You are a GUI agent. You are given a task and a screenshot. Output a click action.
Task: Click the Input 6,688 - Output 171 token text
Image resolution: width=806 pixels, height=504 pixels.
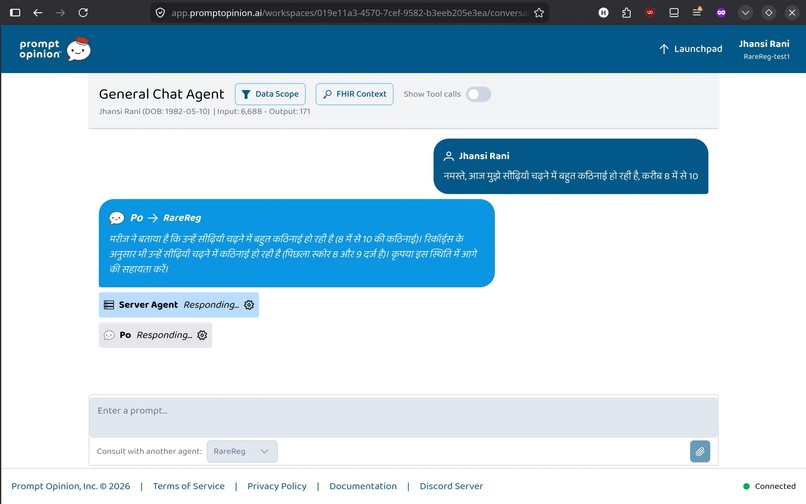coord(264,111)
